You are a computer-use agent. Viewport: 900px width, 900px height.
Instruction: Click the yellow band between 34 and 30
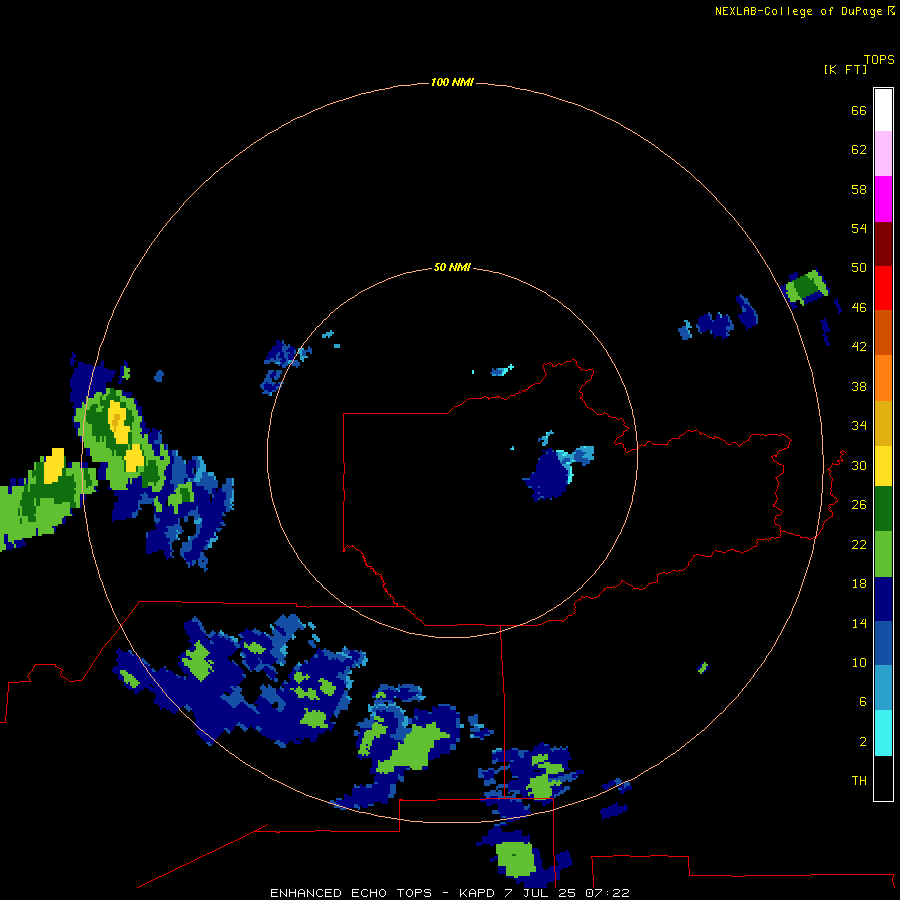pos(883,466)
